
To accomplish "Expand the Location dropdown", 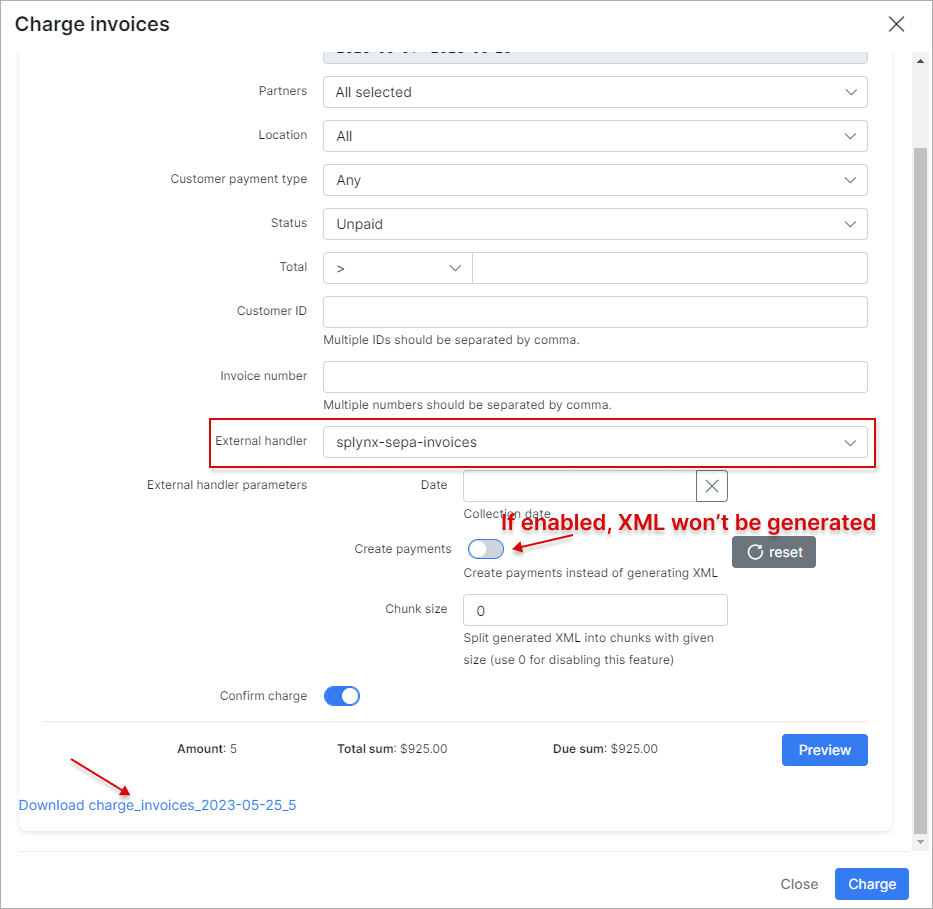I will [595, 136].
